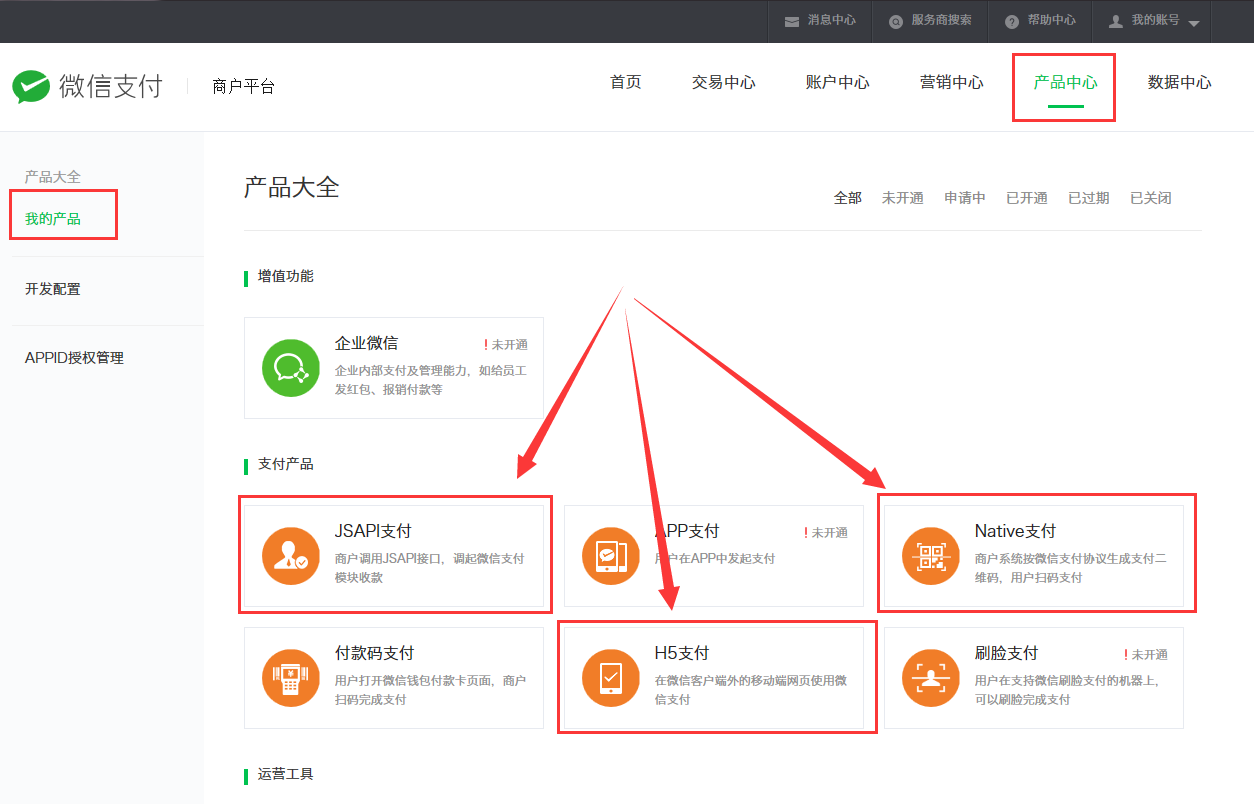
Task: Select the Native支付 QR code icon
Action: (930, 555)
